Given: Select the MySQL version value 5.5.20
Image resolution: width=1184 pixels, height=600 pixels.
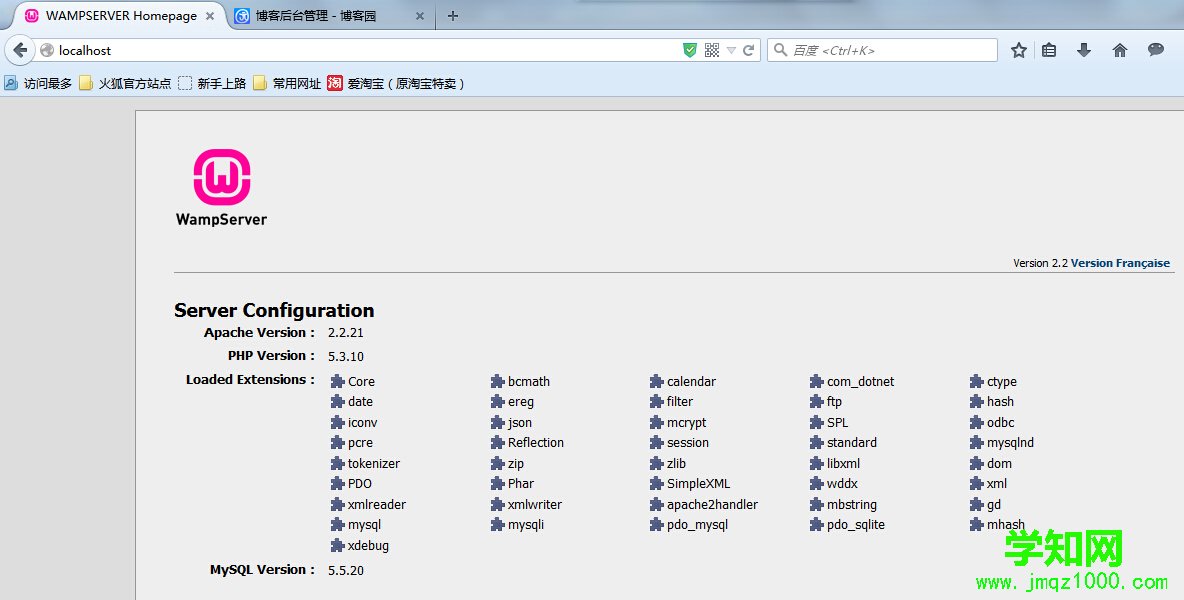Looking at the screenshot, I should (346, 571).
